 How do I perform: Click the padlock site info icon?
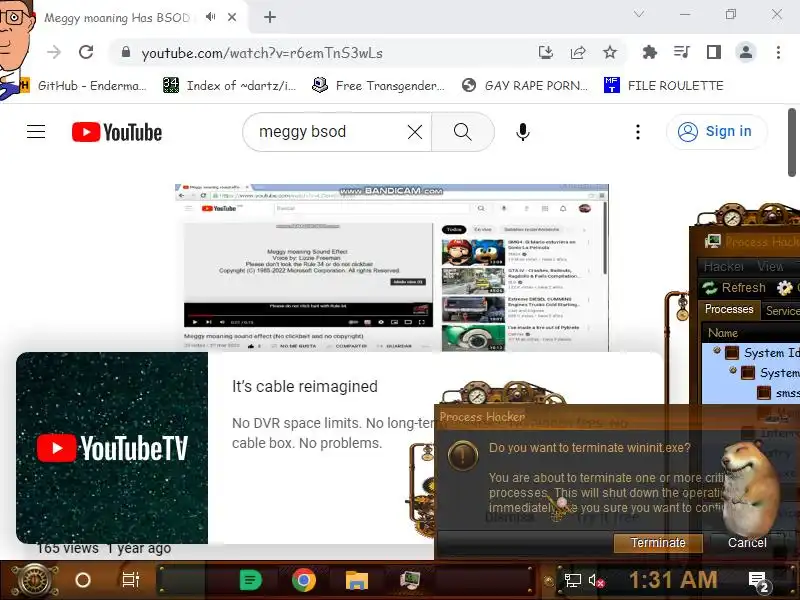pos(126,52)
